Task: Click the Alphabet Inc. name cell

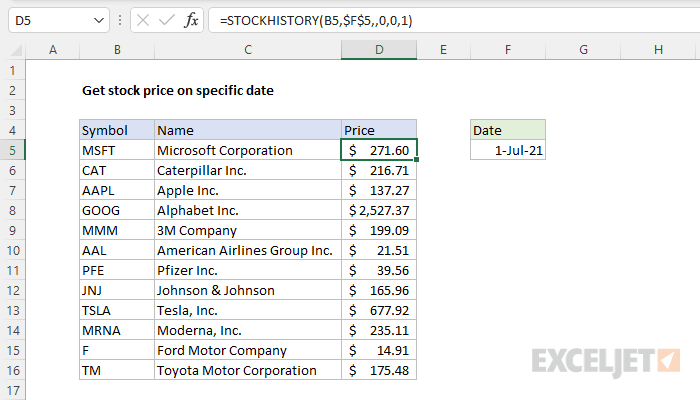Action: pos(248,210)
